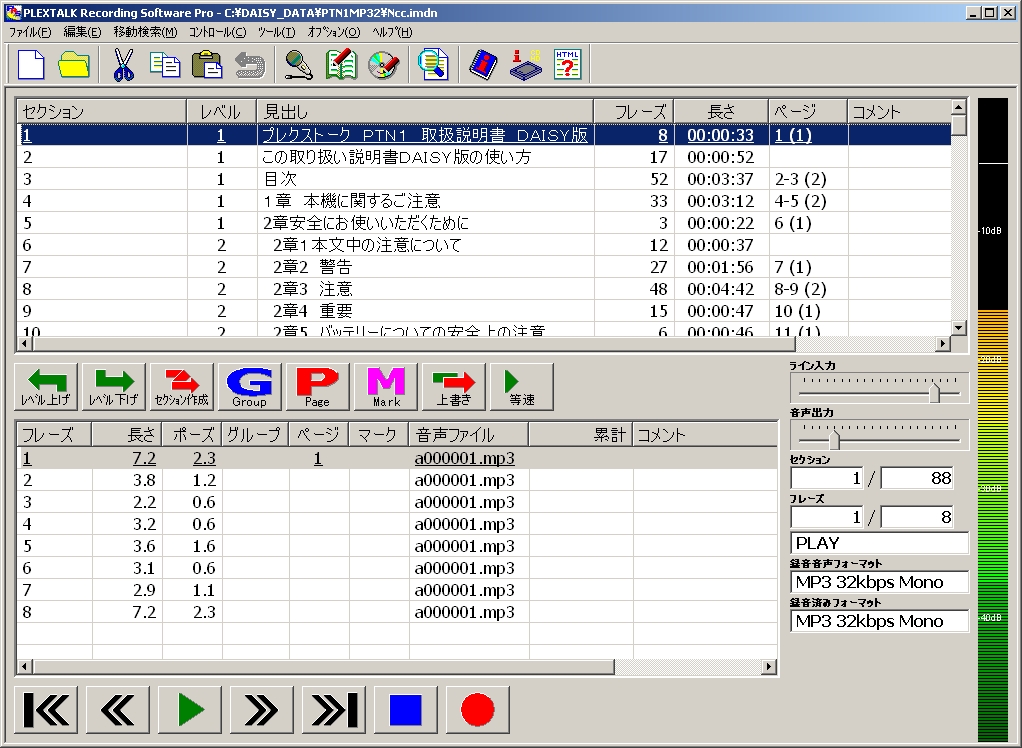Start recording with the red circle button
Viewport: 1022px width, 748px height.
478,710
